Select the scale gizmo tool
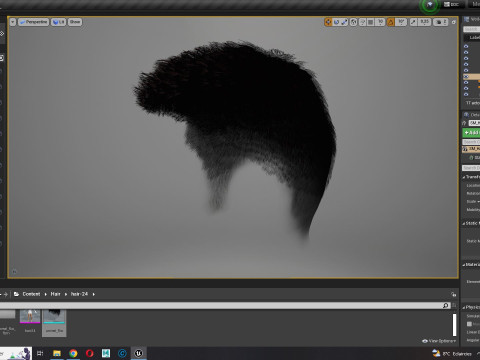The height and width of the screenshot is (360, 480). (344, 22)
